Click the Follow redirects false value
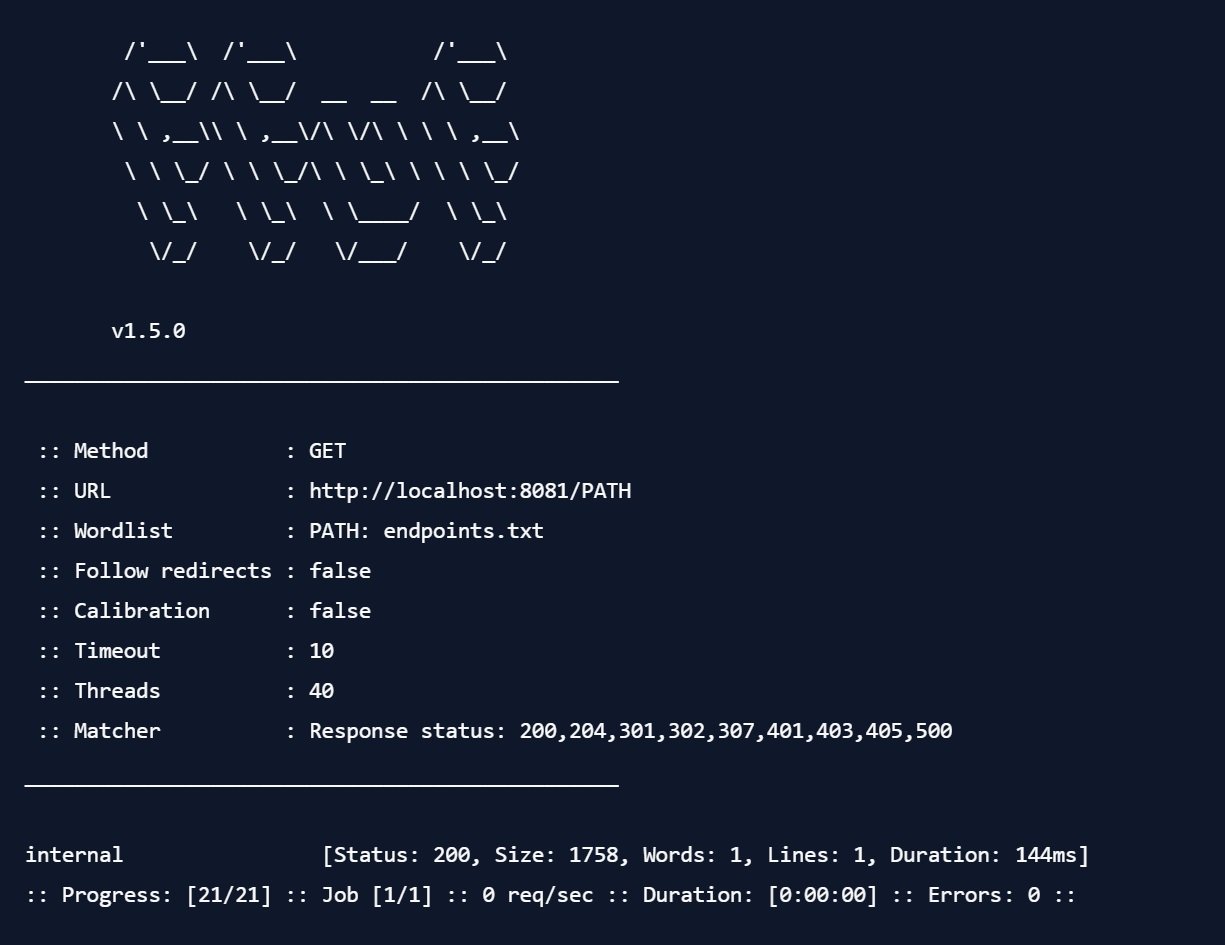 pyautogui.click(x=340, y=571)
